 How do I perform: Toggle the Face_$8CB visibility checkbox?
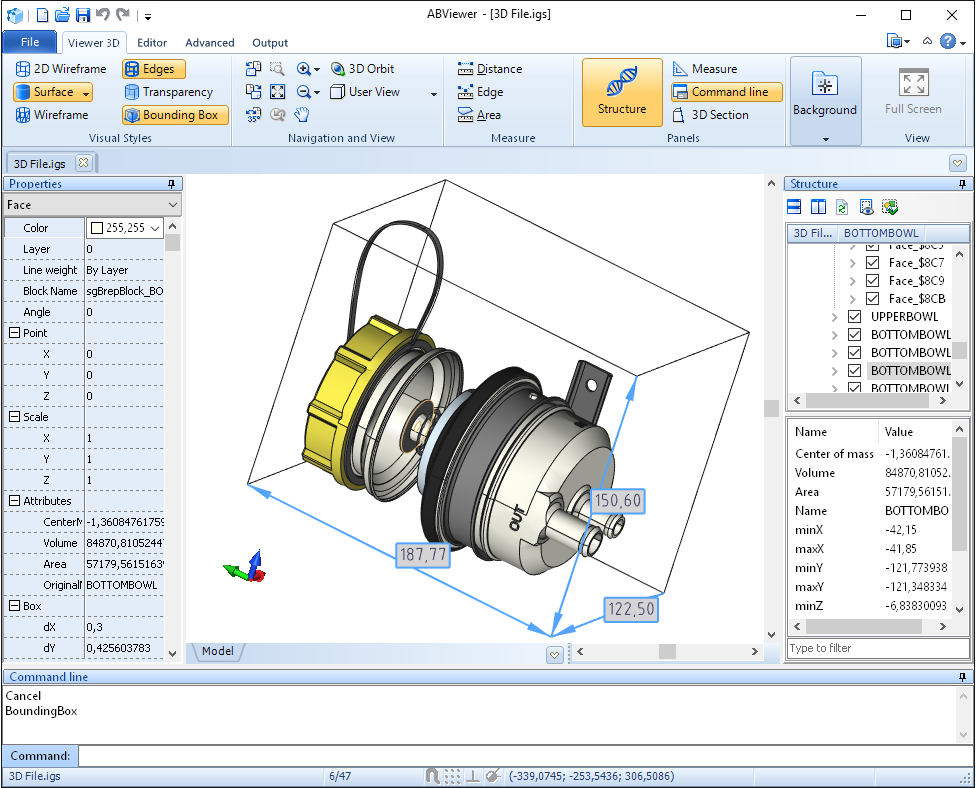[x=872, y=299]
